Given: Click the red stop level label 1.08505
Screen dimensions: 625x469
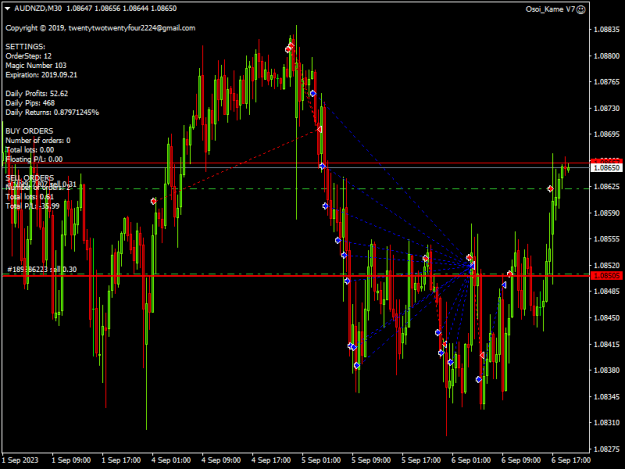Looking at the screenshot, I should 606,276.
